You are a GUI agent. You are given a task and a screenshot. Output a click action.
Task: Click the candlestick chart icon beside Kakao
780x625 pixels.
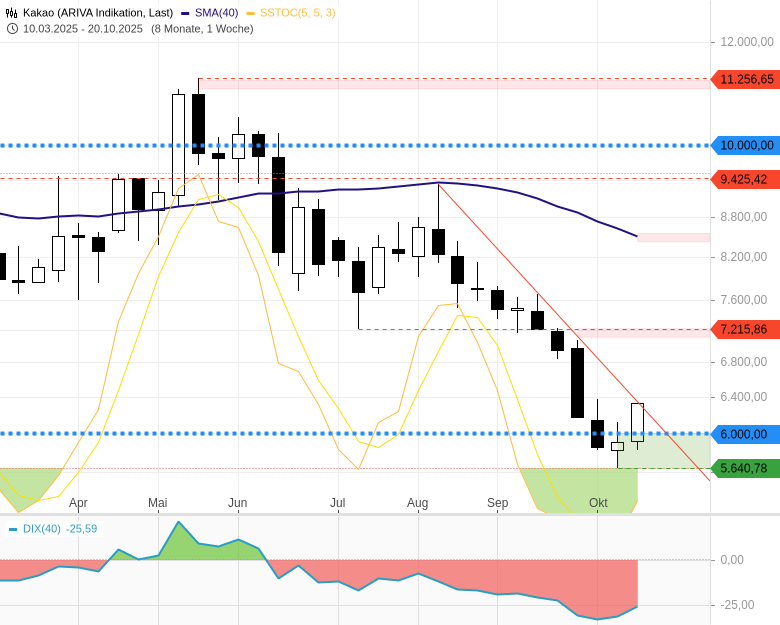click(12, 13)
